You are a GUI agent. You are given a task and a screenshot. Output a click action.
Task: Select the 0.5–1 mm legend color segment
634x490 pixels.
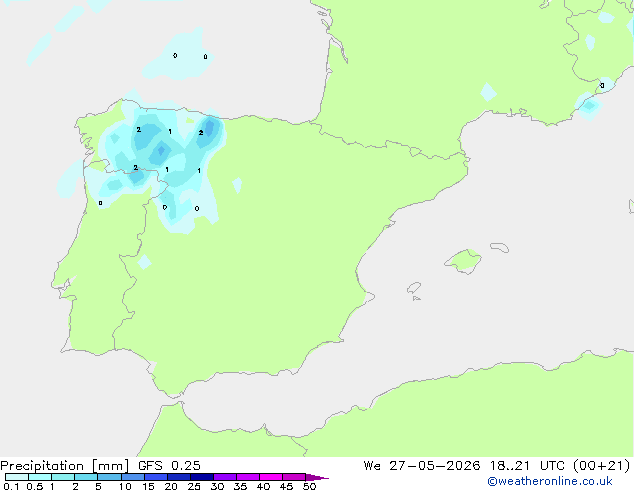click(x=40, y=477)
